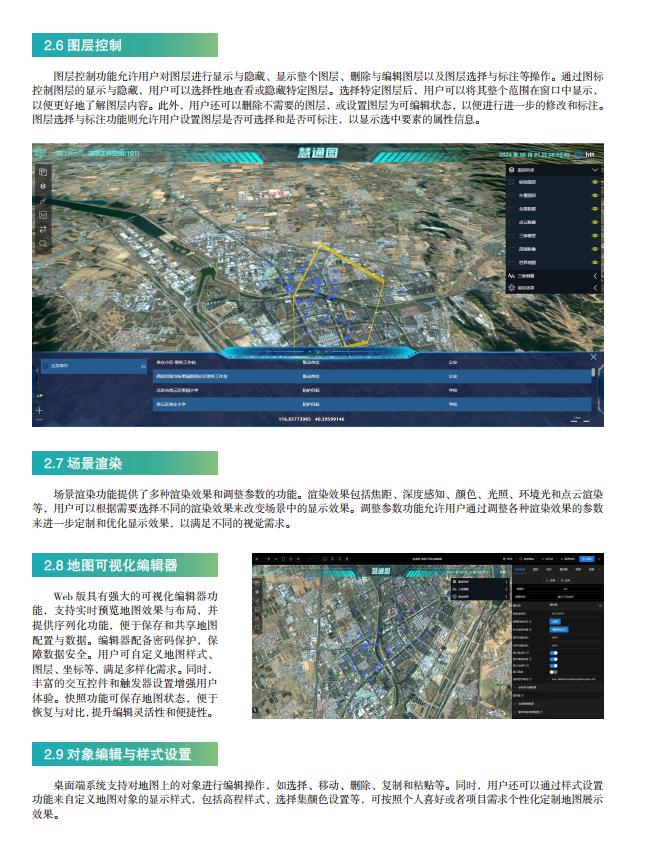Toggle the eye icon at left of bottom table panel
The image size is (655, 861).
[x=40, y=395]
